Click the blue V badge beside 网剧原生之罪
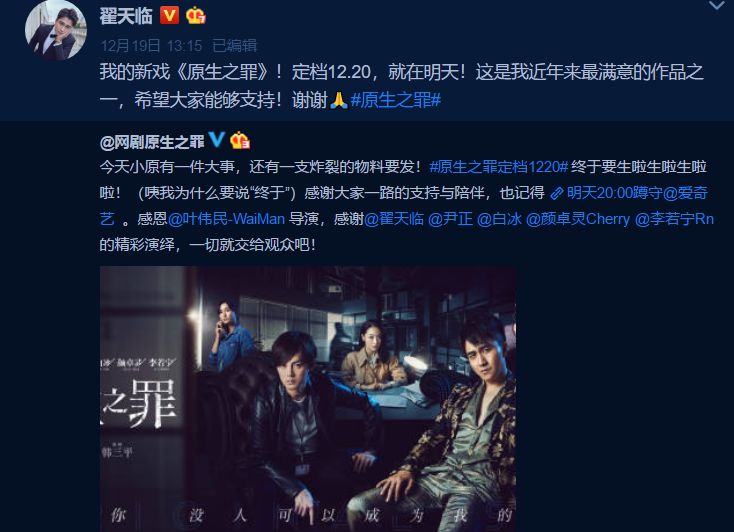The height and width of the screenshot is (532, 734). pos(216,140)
